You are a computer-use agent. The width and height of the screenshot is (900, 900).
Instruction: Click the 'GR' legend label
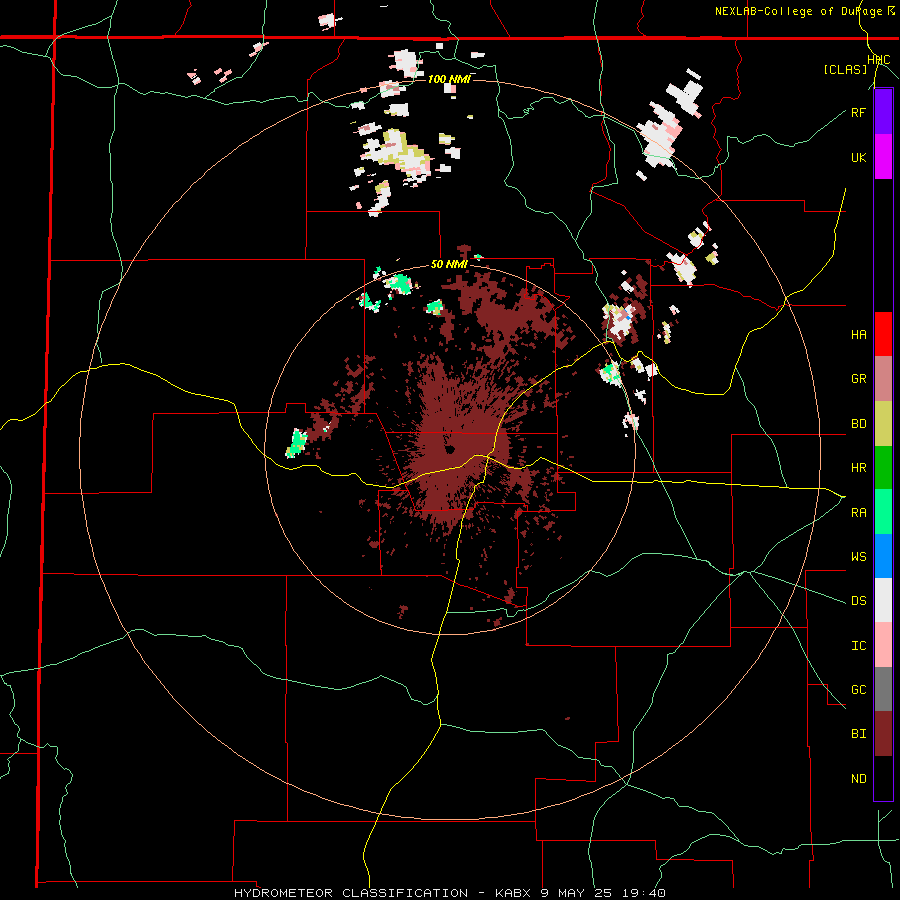[858, 379]
